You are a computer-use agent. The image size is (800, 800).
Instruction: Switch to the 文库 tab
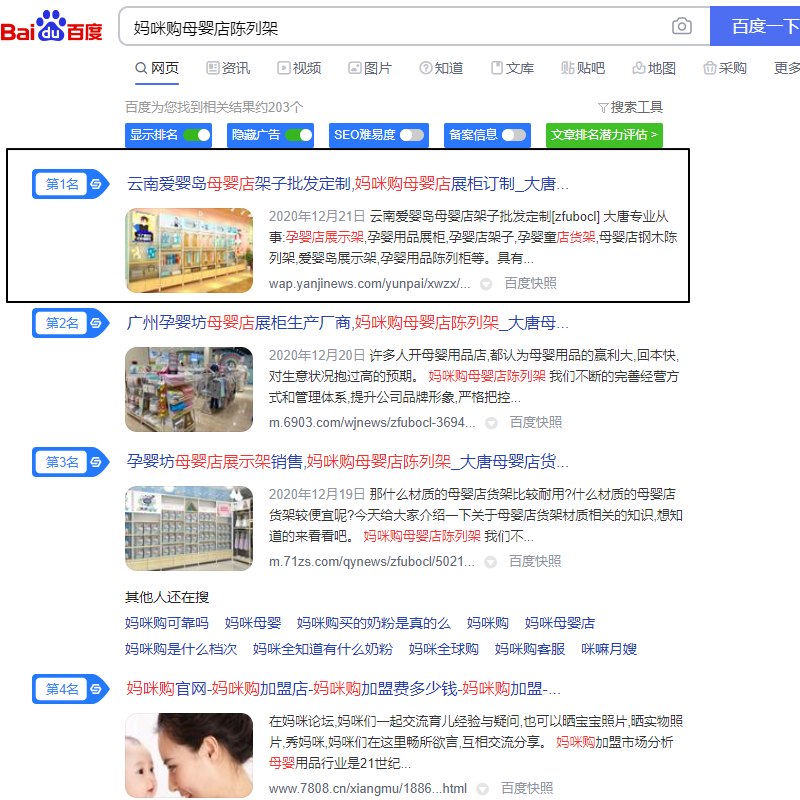[512, 68]
